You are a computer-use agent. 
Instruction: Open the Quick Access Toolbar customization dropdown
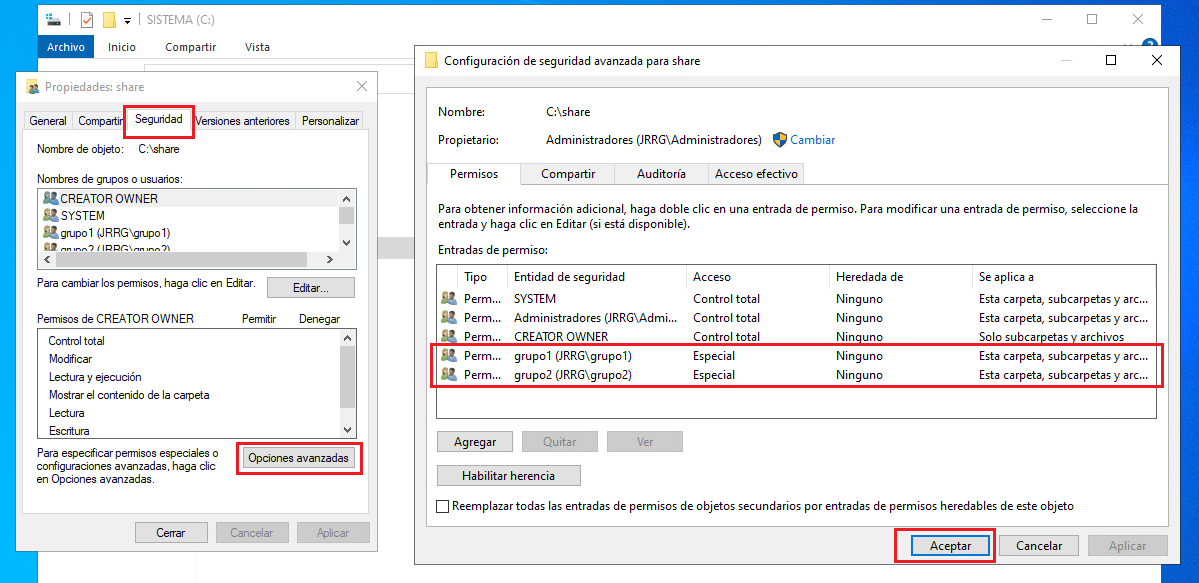(126, 18)
